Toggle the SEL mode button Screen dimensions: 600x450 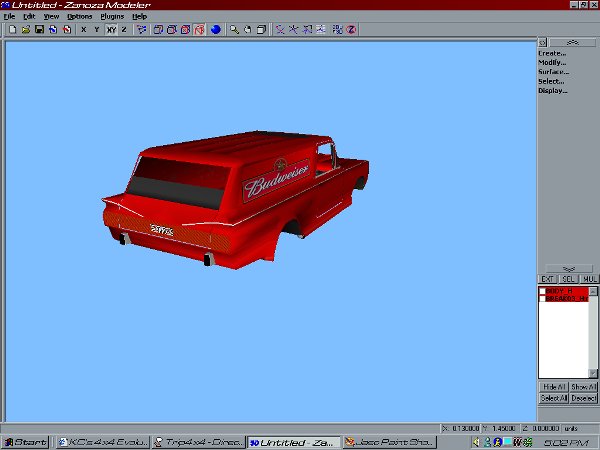(x=568, y=279)
